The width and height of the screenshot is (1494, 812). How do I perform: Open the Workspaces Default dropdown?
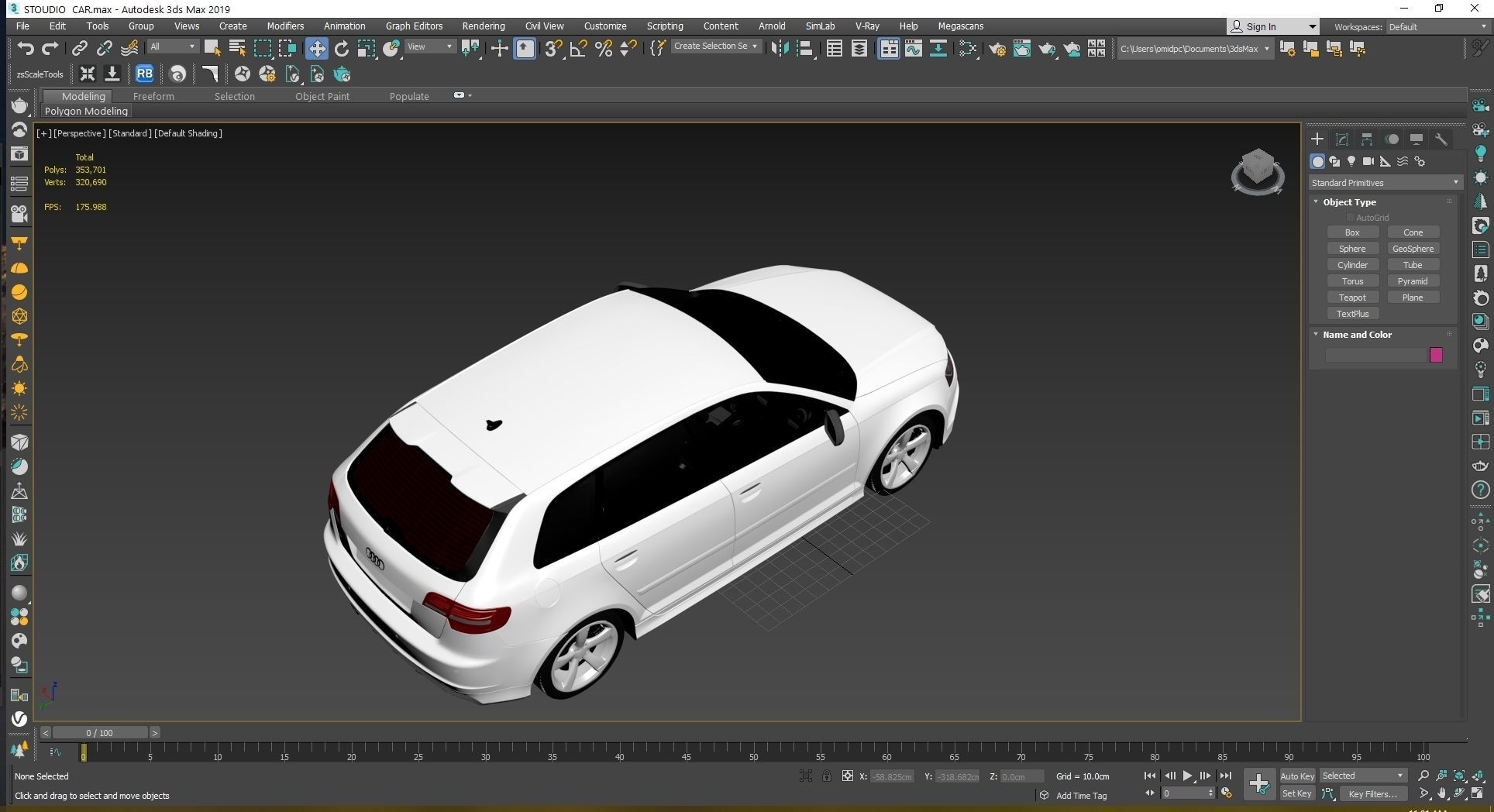point(1437,27)
